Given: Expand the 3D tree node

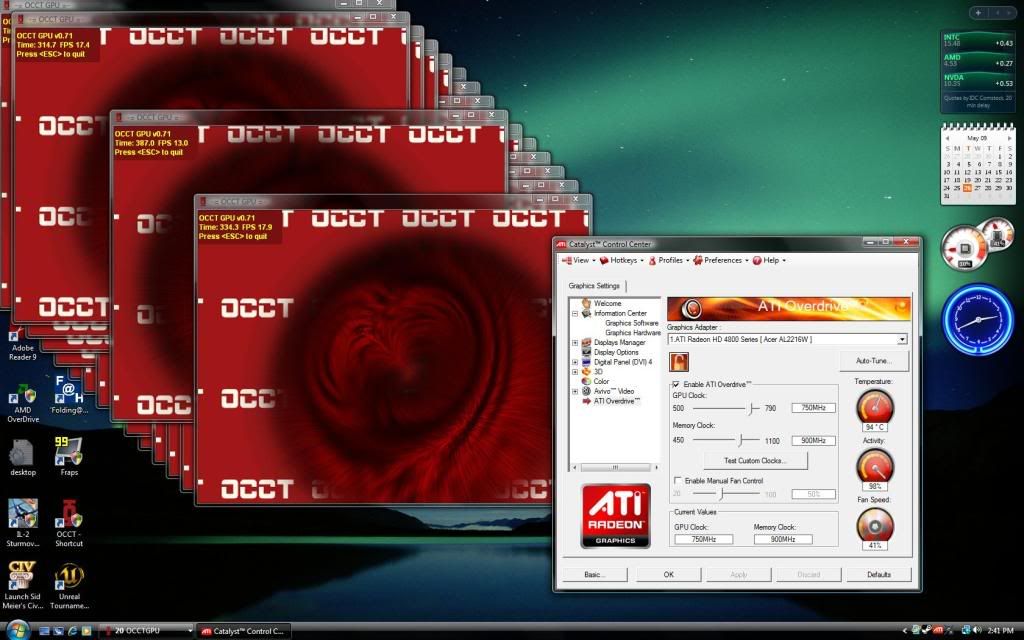Looking at the screenshot, I should [575, 372].
